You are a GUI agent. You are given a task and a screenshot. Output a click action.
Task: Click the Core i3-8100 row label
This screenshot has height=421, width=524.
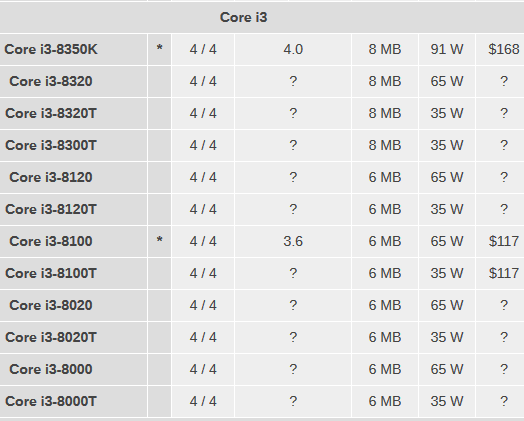tap(51, 241)
